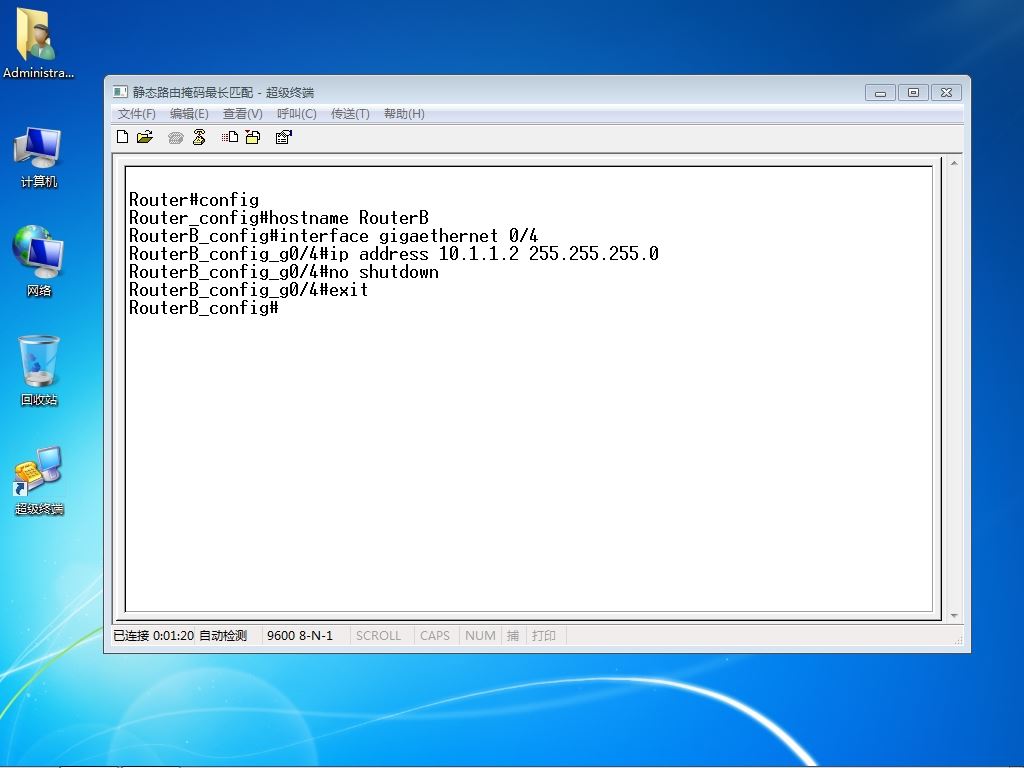
Task: Select the 计算机 desktop icon
Action: click(x=38, y=157)
